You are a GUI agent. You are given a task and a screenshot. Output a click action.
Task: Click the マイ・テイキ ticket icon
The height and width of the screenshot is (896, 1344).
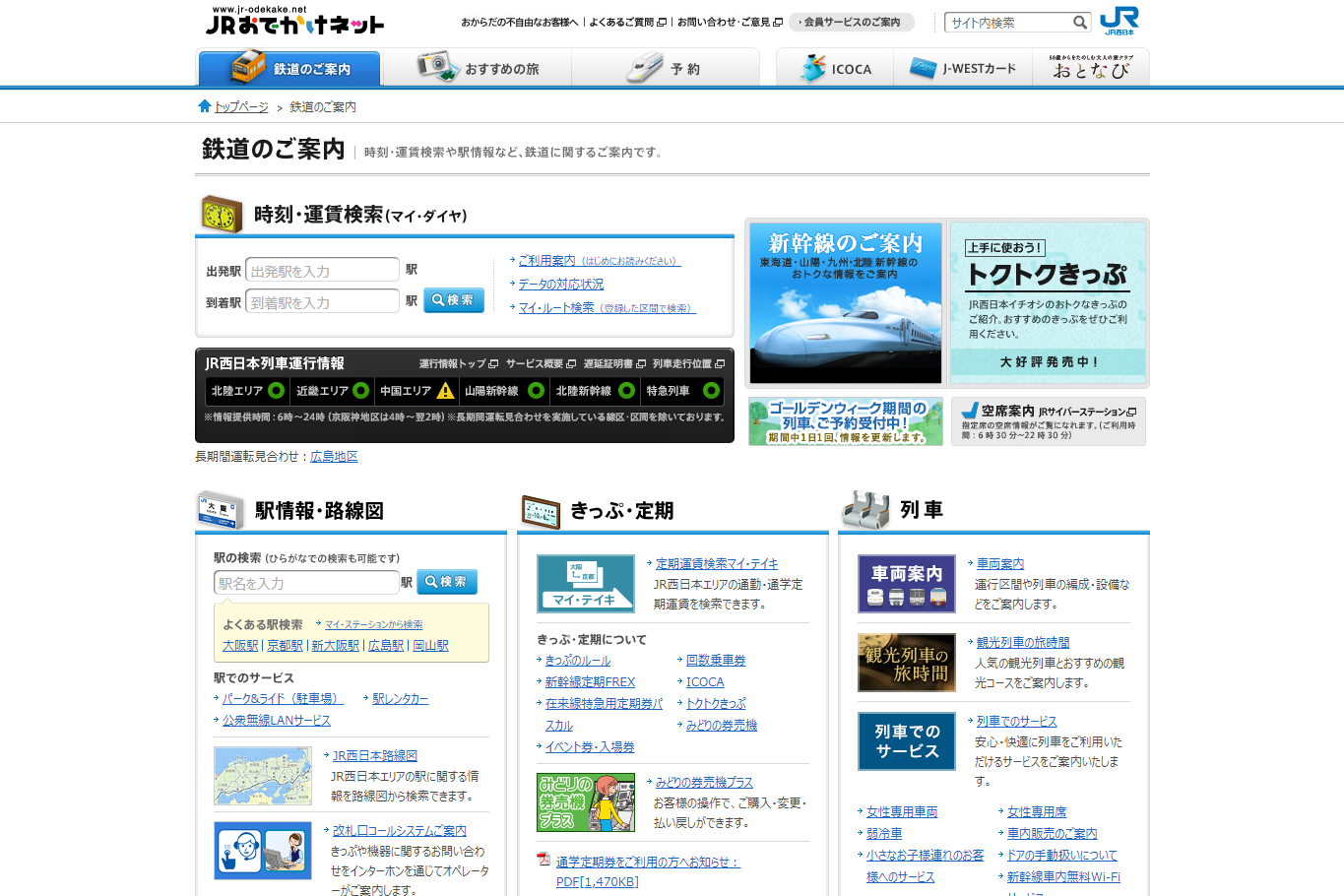pyautogui.click(x=586, y=584)
